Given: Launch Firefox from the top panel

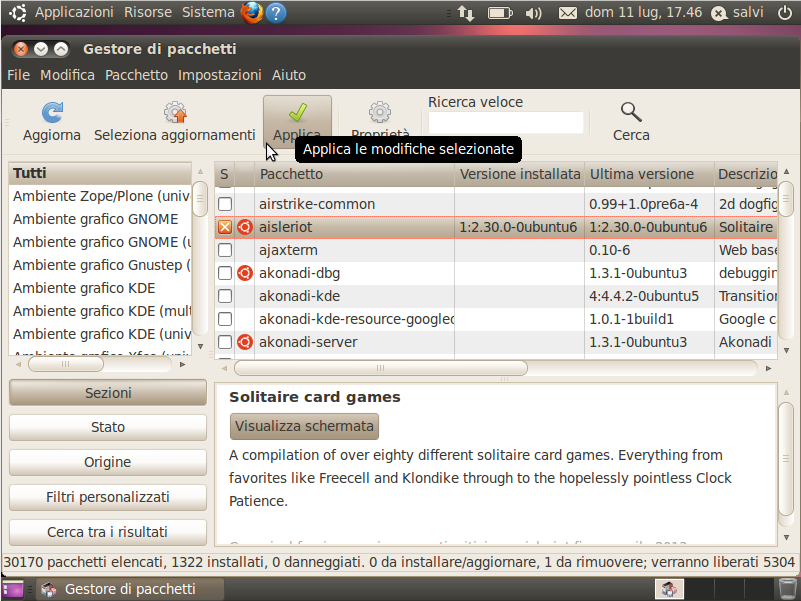Looking at the screenshot, I should [x=251, y=12].
